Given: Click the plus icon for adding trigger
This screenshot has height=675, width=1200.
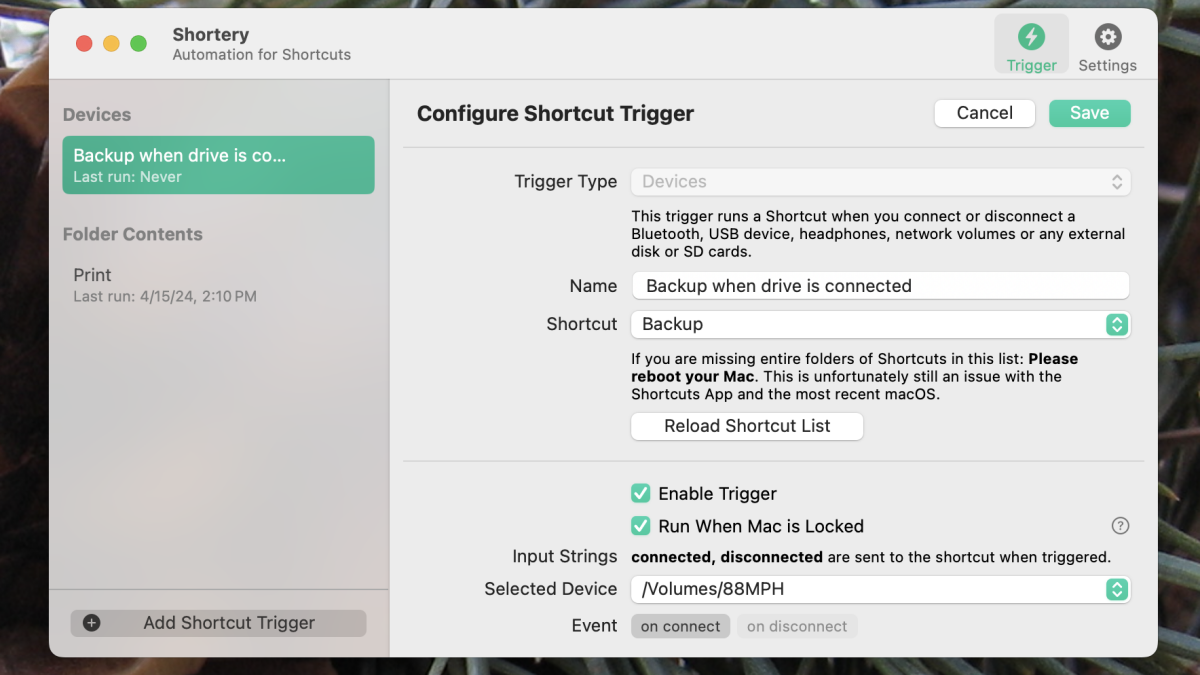Looking at the screenshot, I should (x=91, y=623).
